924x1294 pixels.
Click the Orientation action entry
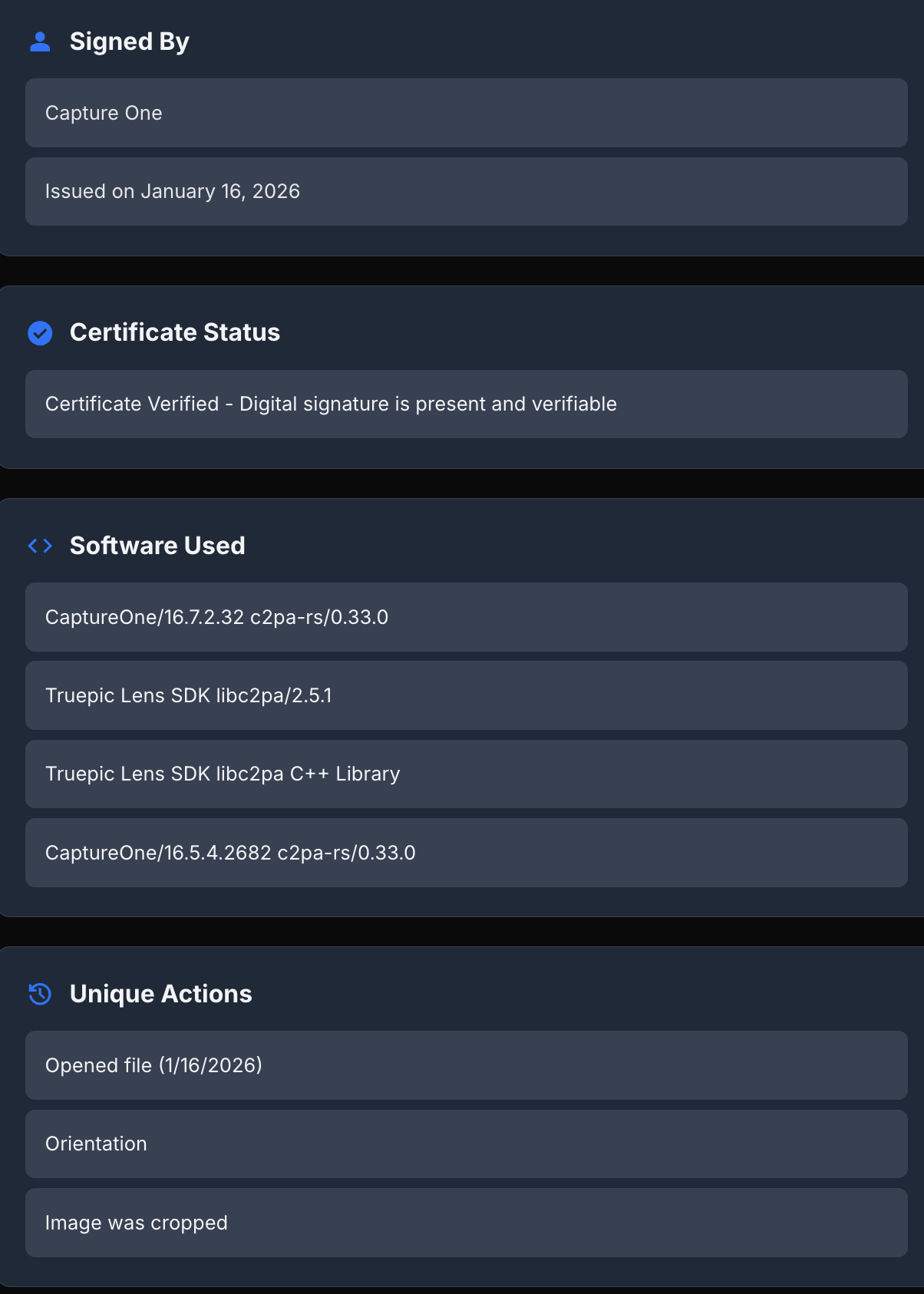pos(96,1144)
